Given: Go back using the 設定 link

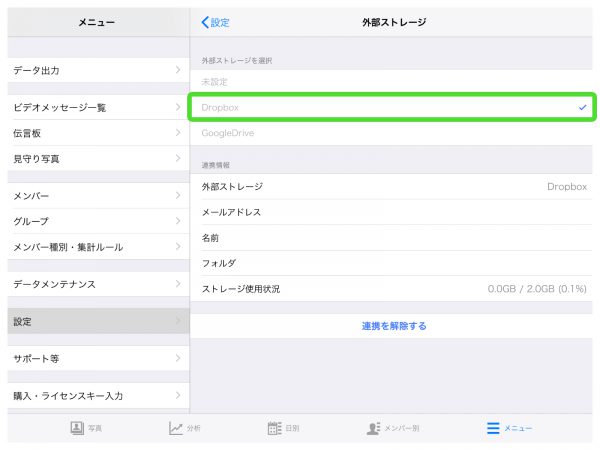Looking at the screenshot, I should click(220, 22).
